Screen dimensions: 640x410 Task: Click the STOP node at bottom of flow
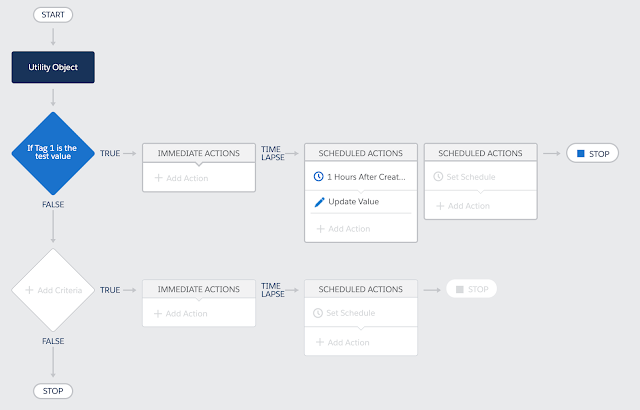[x=53, y=391]
